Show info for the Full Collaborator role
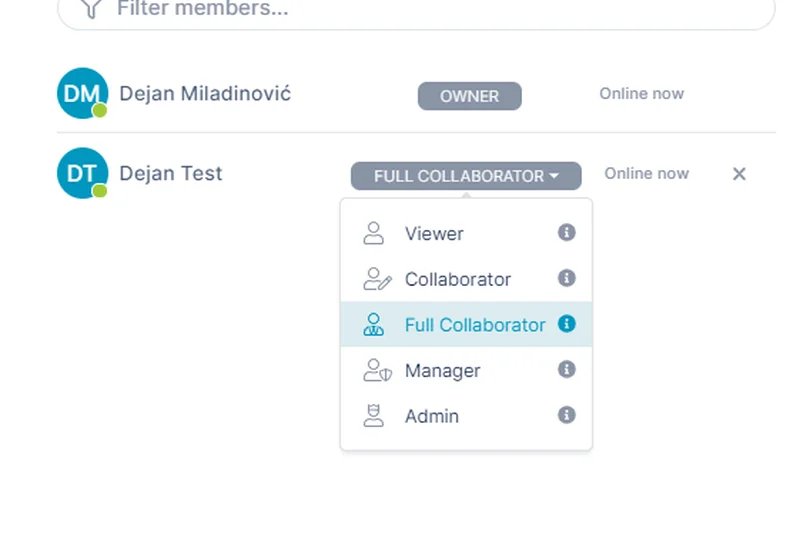Screen dimensions: 800x533 click(567, 324)
